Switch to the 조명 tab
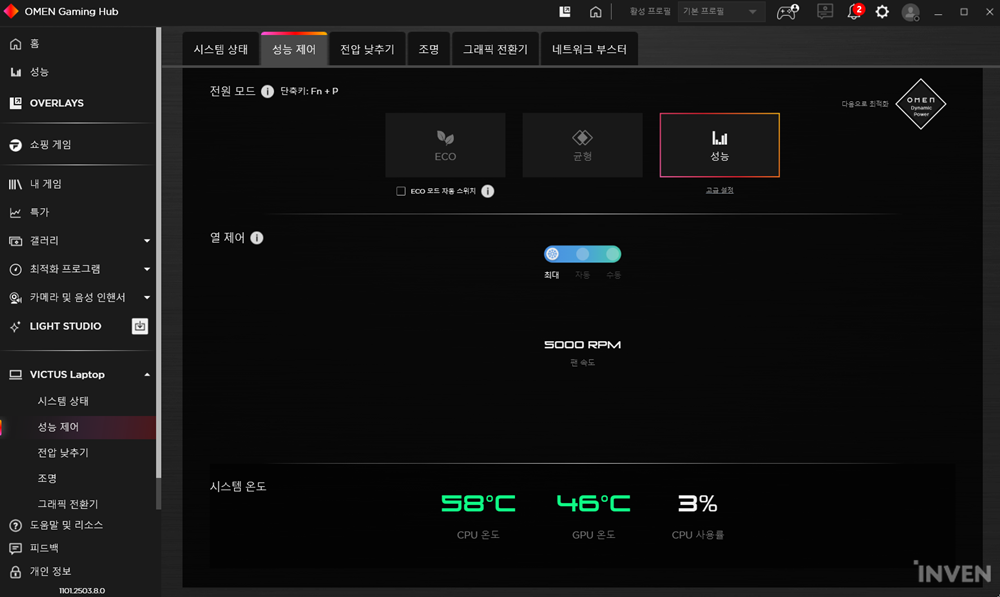Viewport: 1000px width, 597px height. click(x=429, y=49)
